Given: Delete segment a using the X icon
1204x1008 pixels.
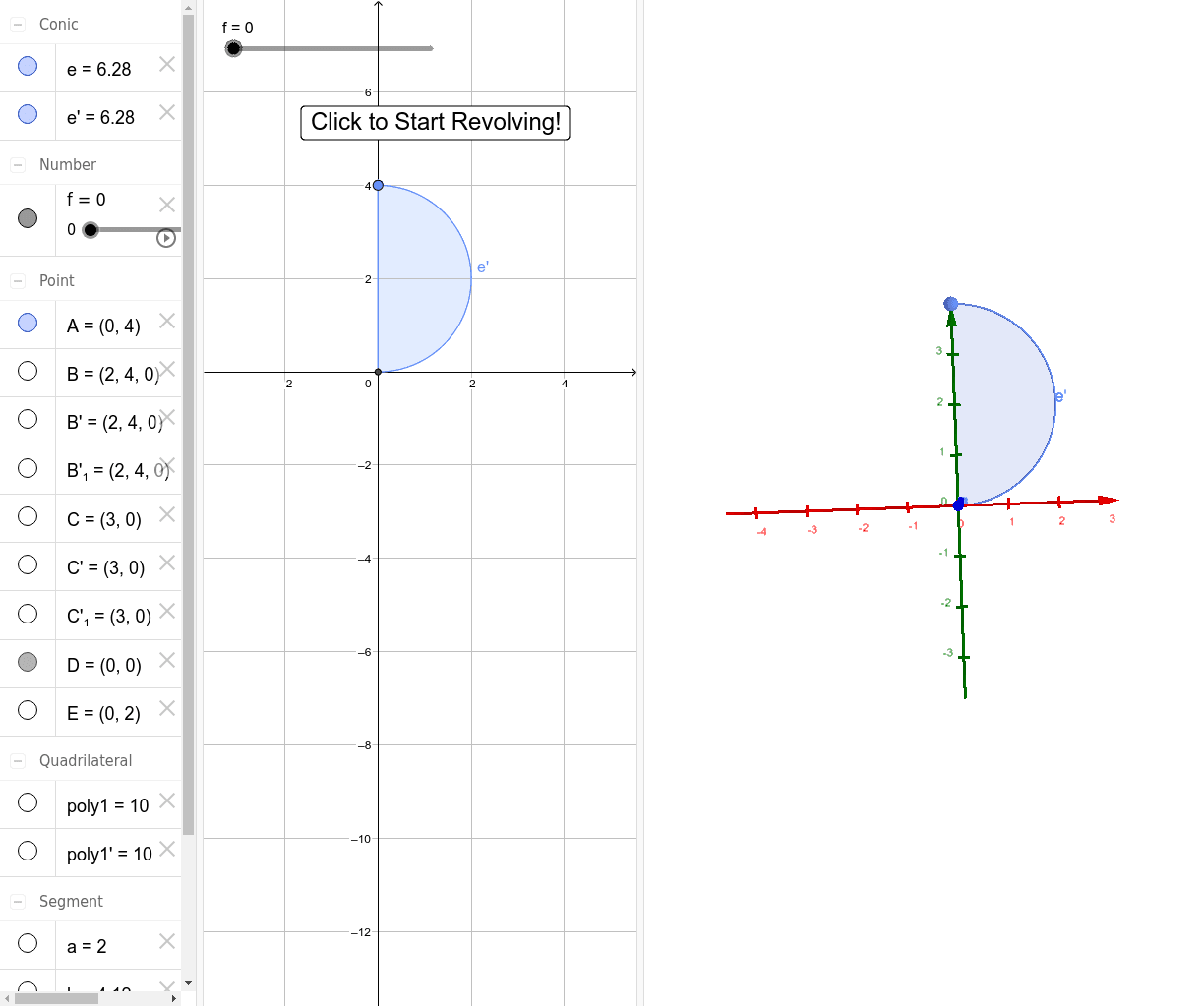Looking at the screenshot, I should pos(166,940).
